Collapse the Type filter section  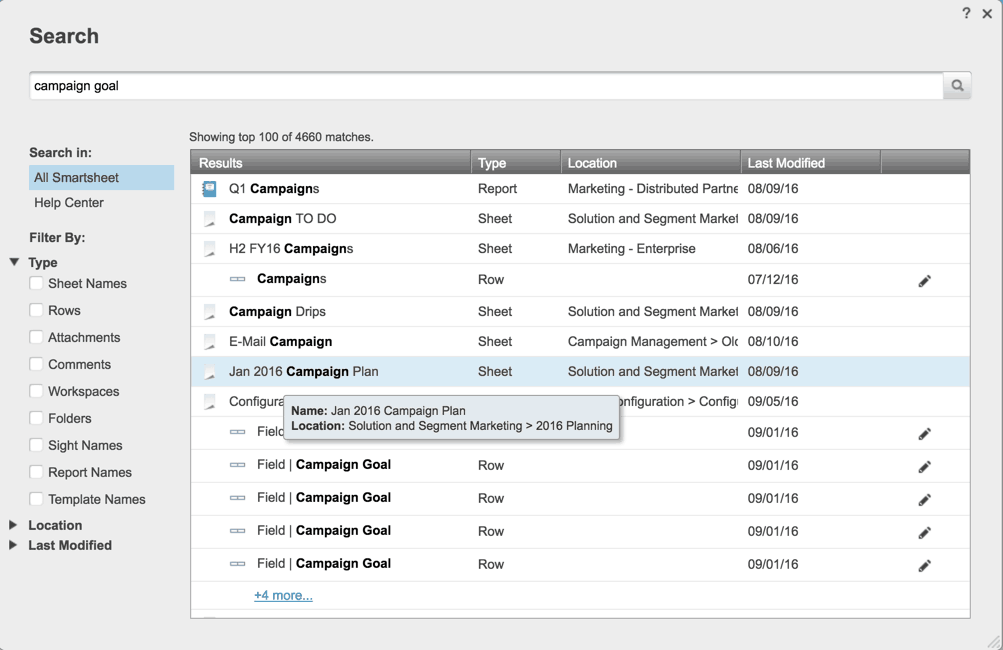pyautogui.click(x=14, y=263)
